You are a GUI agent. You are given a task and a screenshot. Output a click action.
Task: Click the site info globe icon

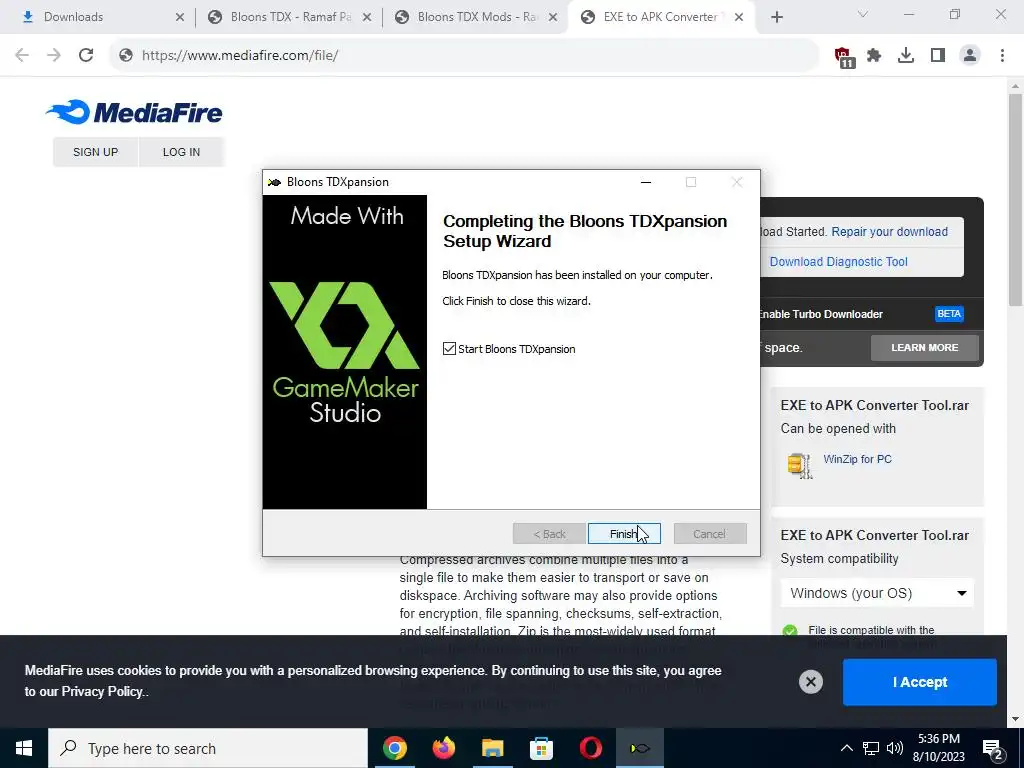(126, 55)
